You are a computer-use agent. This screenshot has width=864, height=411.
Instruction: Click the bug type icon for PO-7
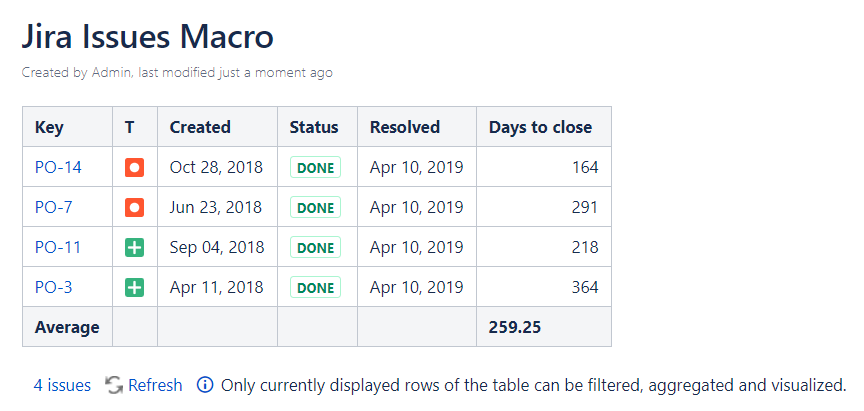tap(134, 207)
